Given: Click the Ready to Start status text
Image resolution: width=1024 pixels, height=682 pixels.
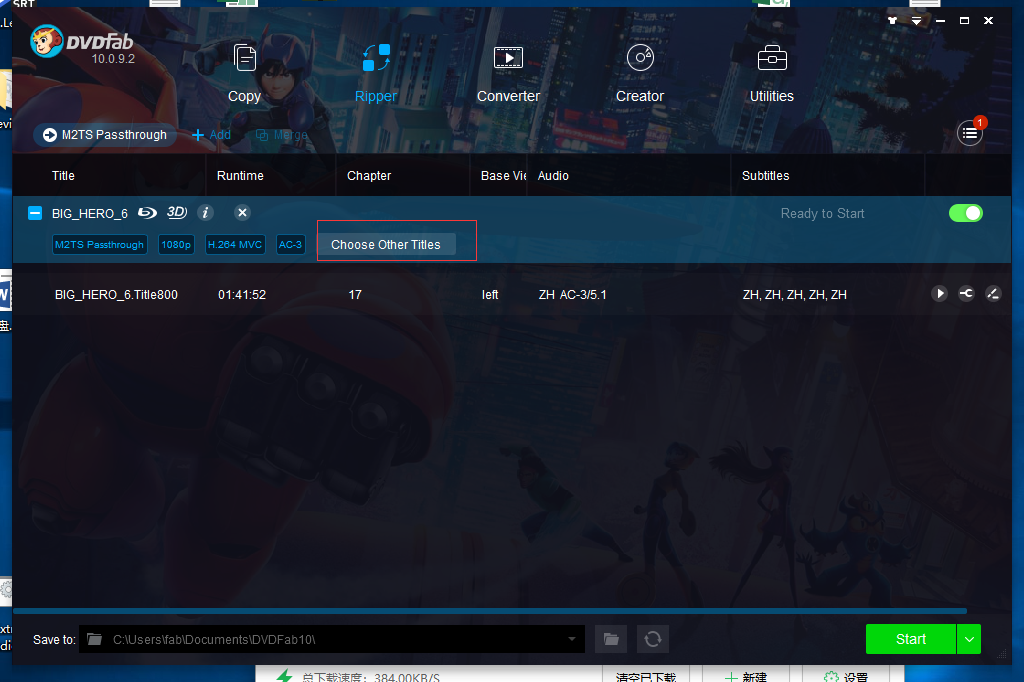Looking at the screenshot, I should click(x=822, y=214).
